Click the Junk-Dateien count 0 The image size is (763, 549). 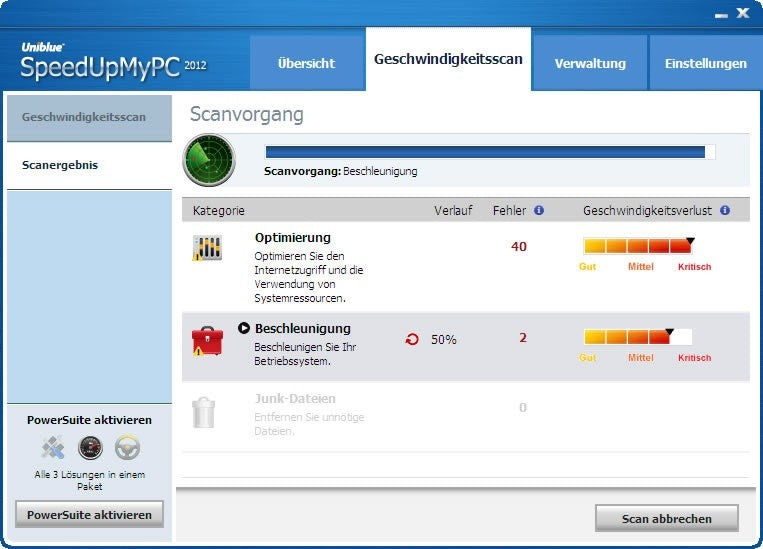pos(523,407)
